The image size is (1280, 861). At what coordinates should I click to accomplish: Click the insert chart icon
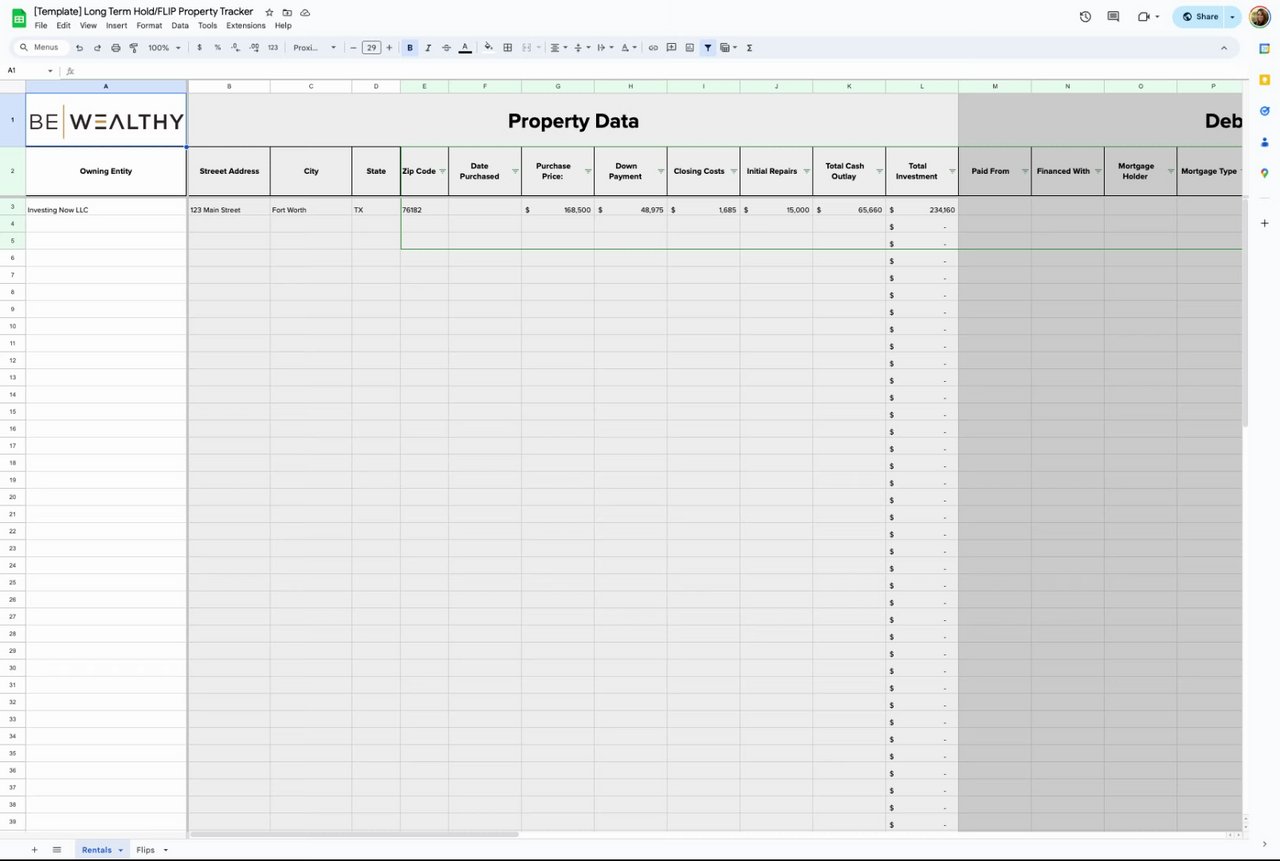pos(689,48)
